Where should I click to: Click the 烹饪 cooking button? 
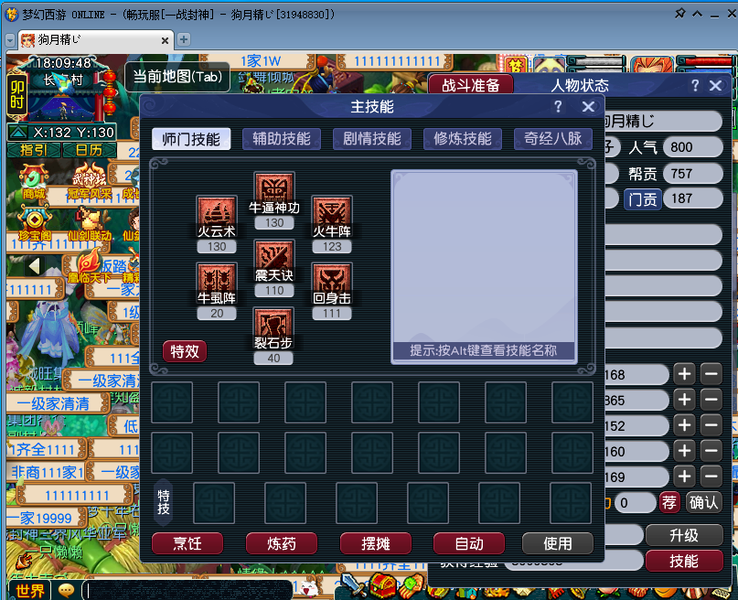click(x=187, y=544)
